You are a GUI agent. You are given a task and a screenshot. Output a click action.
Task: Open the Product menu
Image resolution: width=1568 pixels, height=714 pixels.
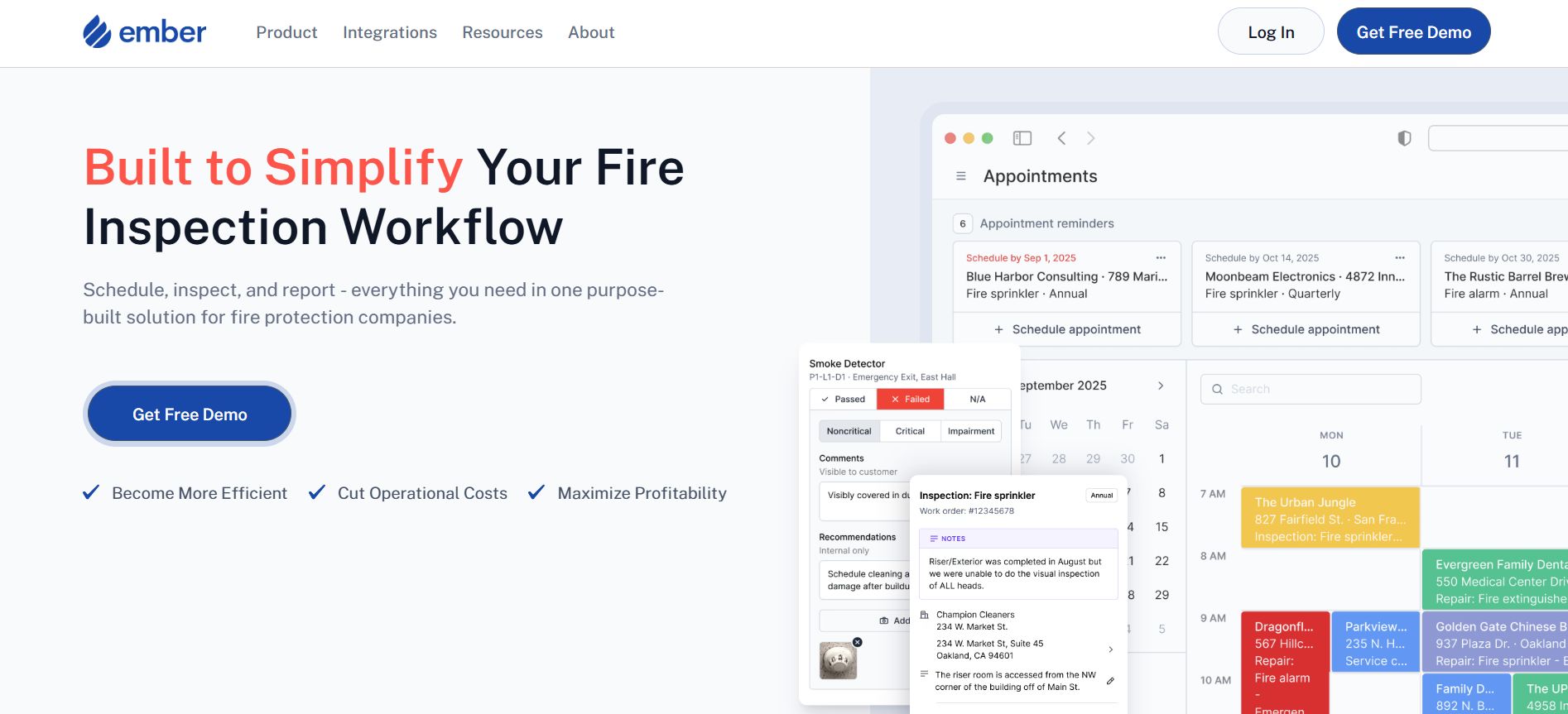pyautogui.click(x=286, y=32)
